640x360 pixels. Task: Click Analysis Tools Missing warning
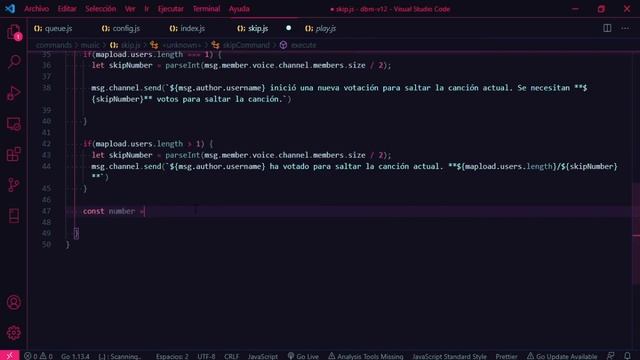[x=366, y=356]
